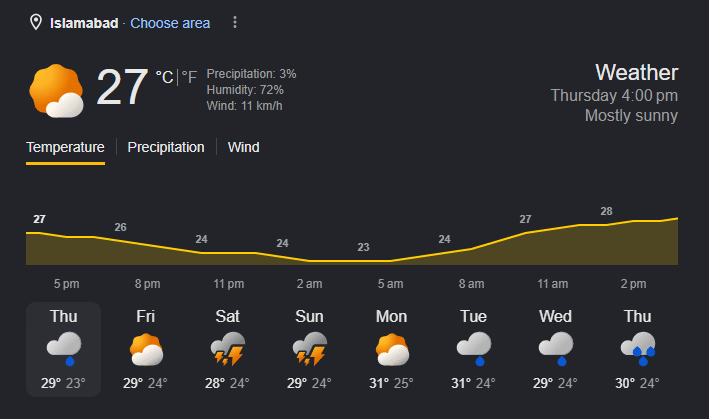Switch temperature unit to °F

click(x=189, y=77)
